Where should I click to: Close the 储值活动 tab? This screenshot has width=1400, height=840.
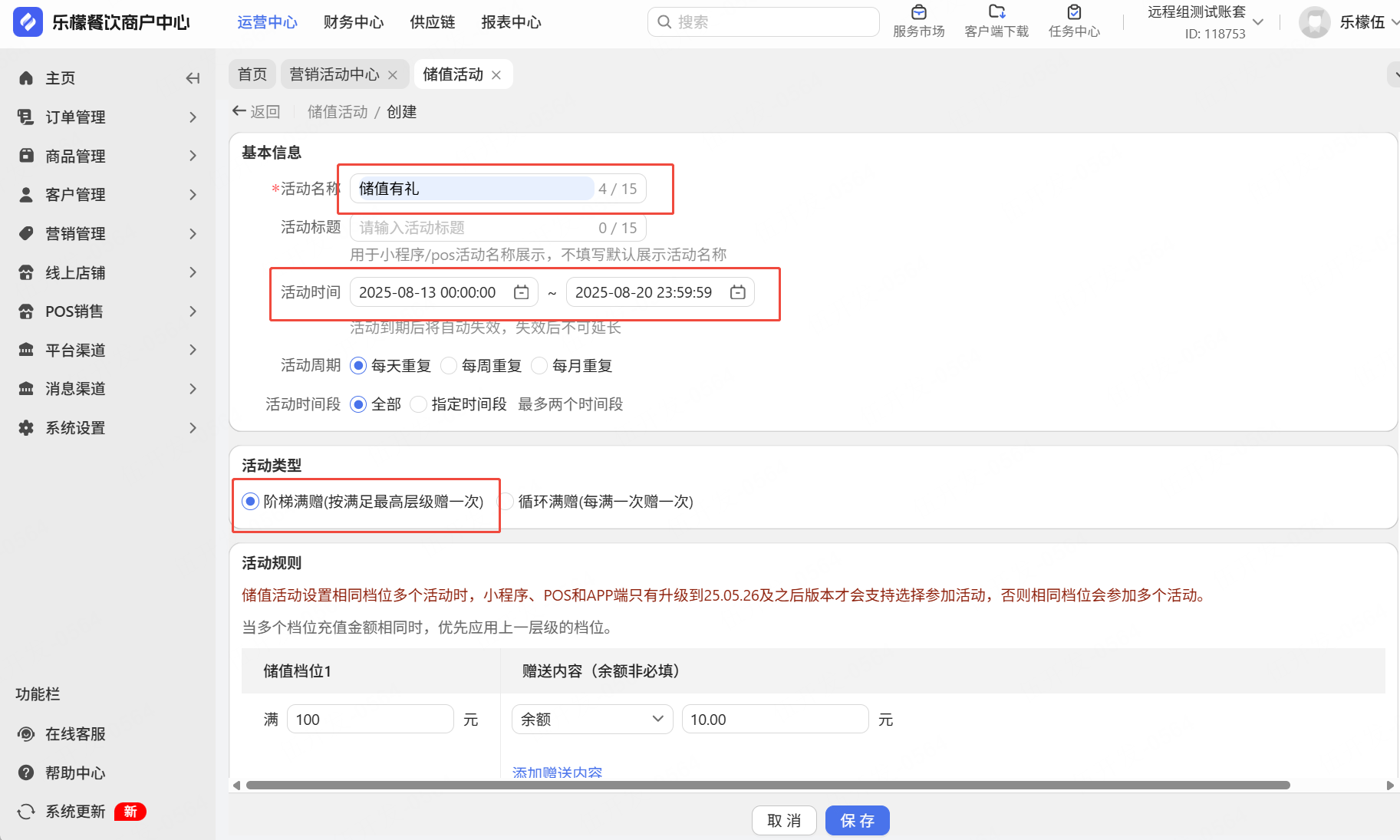pyautogui.click(x=496, y=75)
